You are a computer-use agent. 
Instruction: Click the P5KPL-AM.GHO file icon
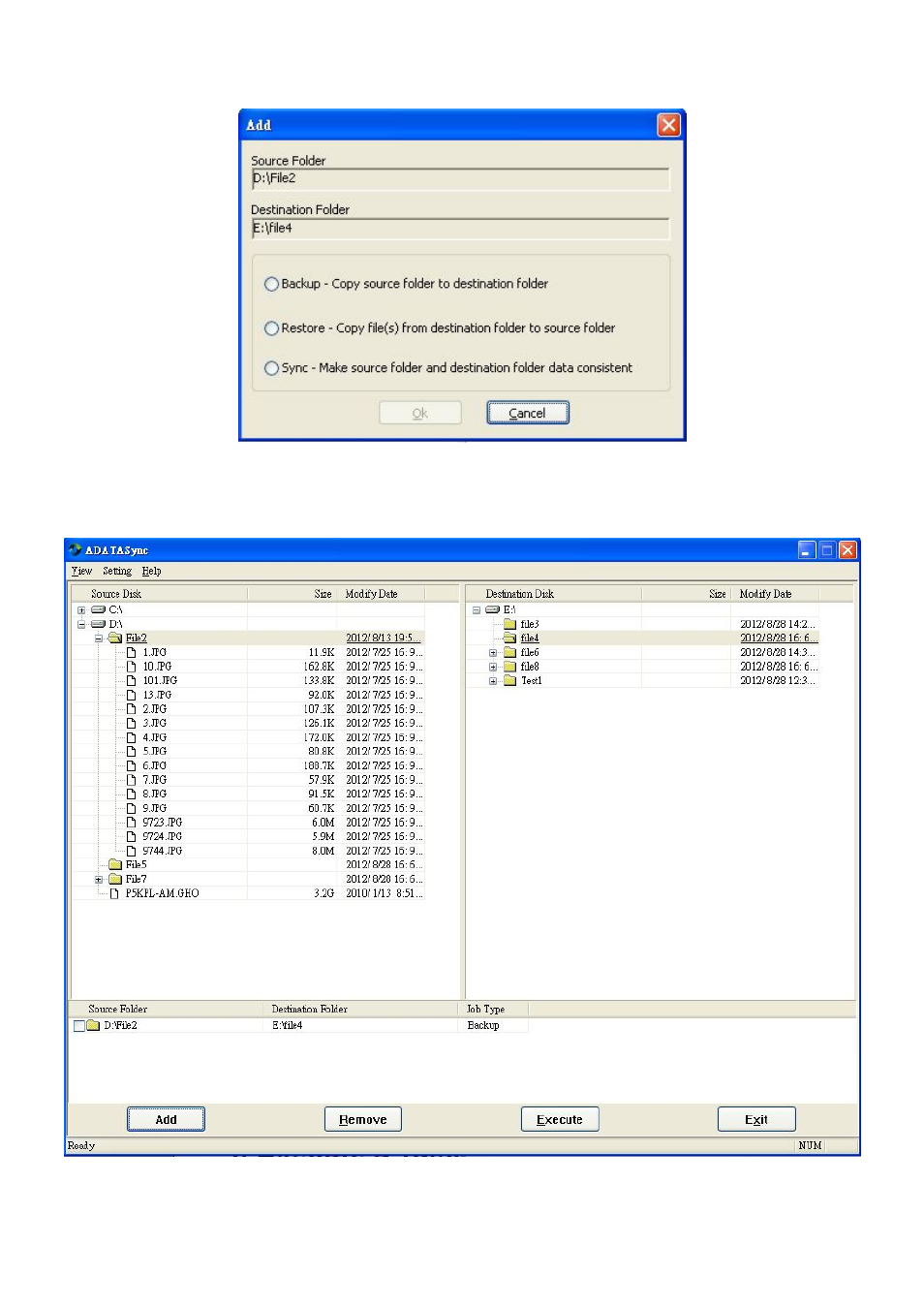115,893
